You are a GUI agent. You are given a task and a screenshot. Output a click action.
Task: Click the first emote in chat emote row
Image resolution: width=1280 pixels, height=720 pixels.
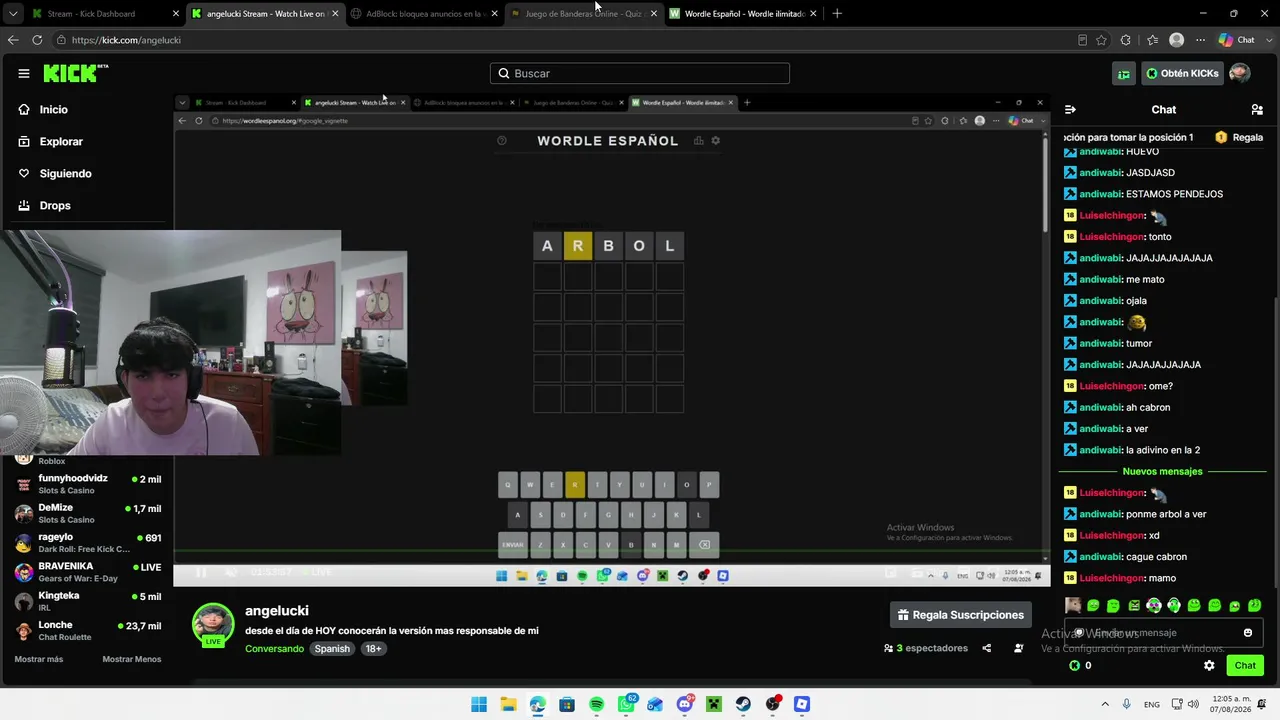(1073, 605)
